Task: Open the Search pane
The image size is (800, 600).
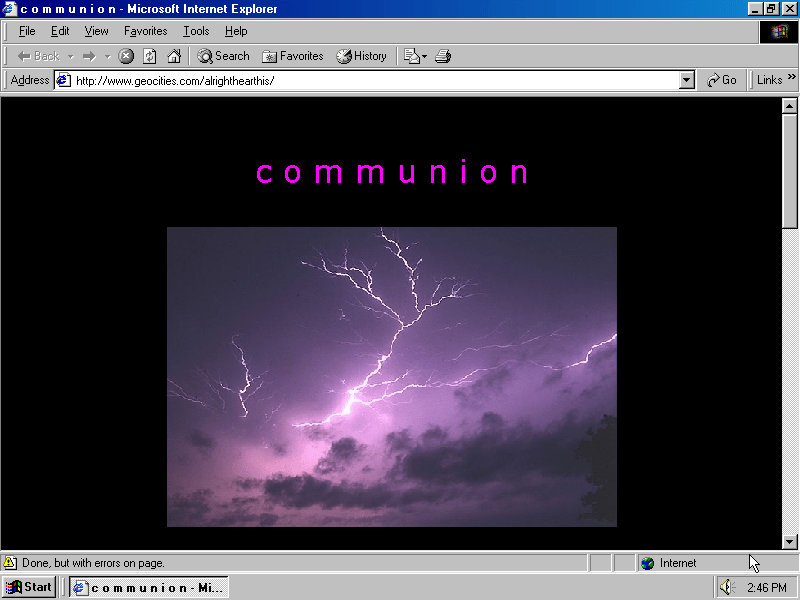Action: (x=223, y=56)
